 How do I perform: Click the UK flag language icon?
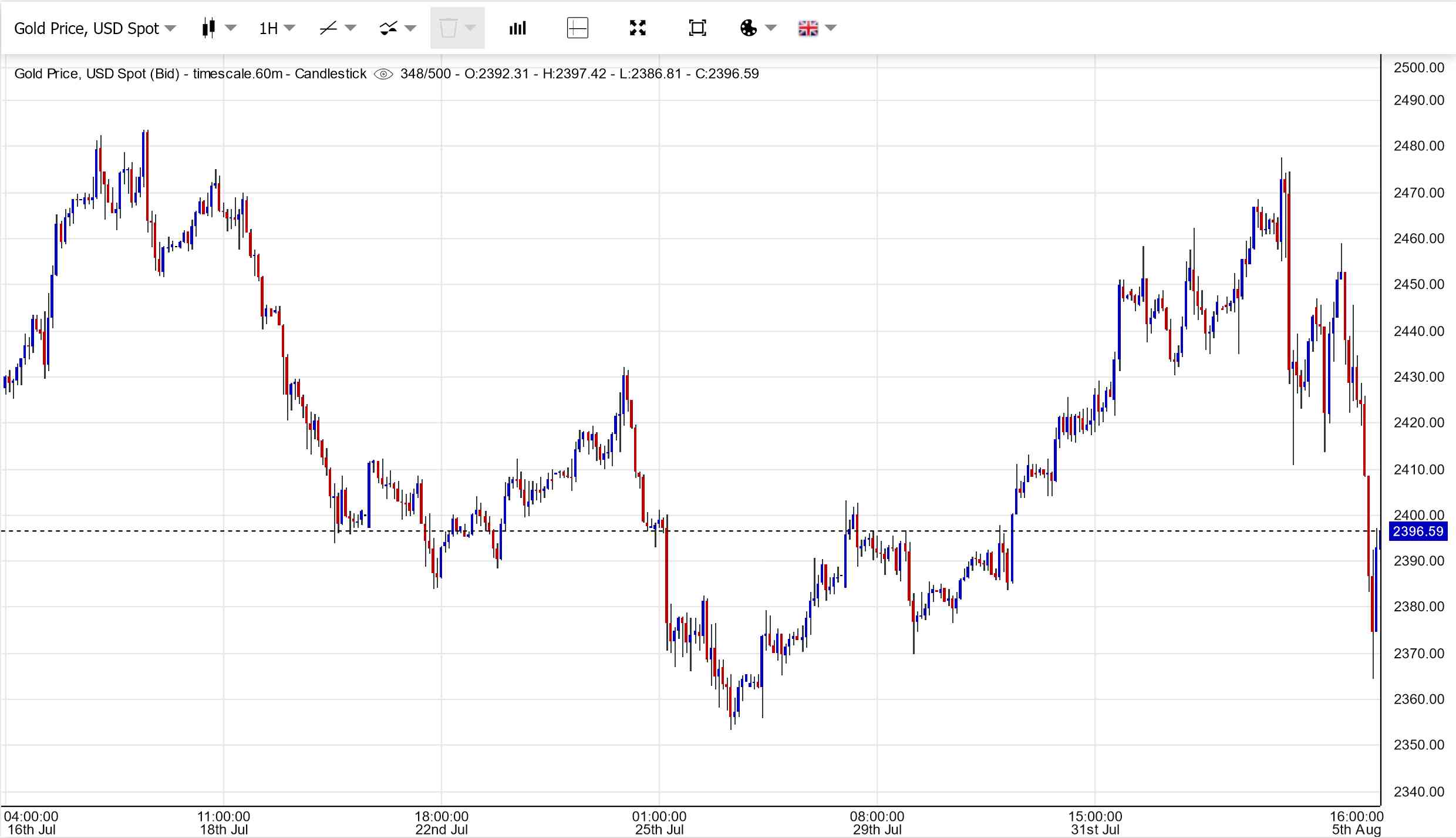point(808,28)
